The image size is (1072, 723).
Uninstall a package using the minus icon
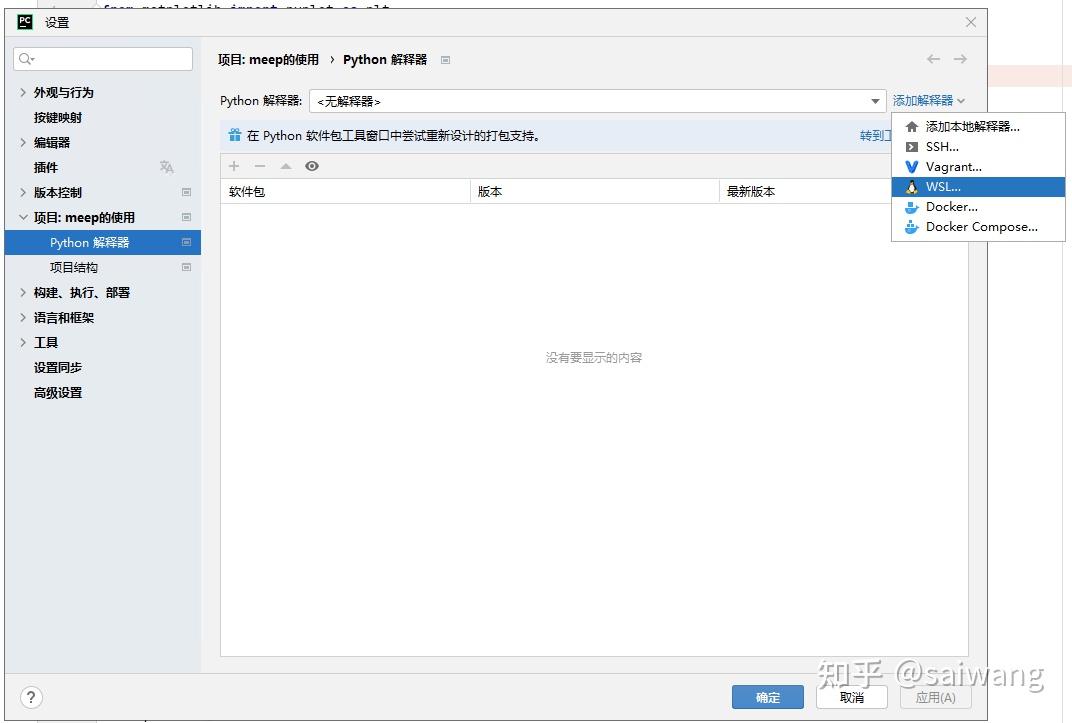[x=260, y=166]
